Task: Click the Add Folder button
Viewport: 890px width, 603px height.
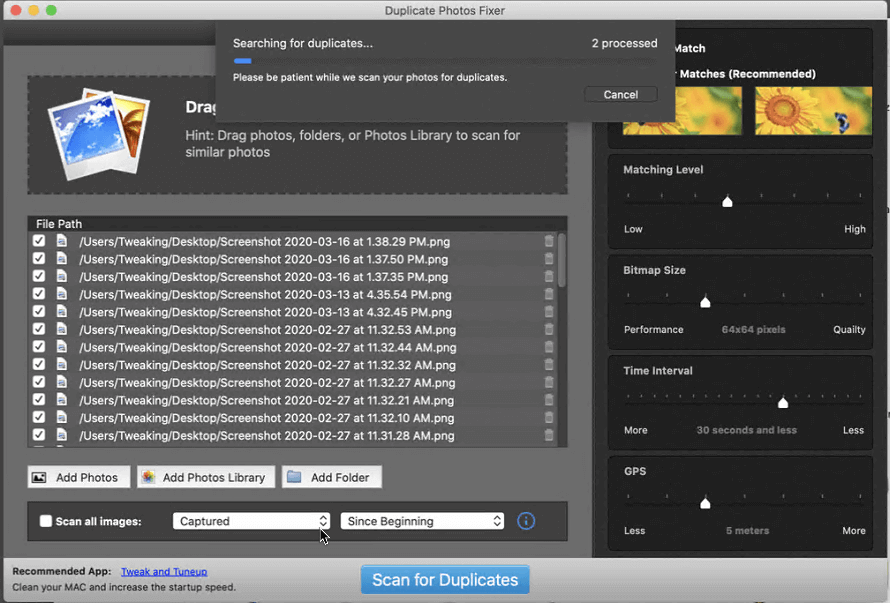Action: tap(331, 477)
